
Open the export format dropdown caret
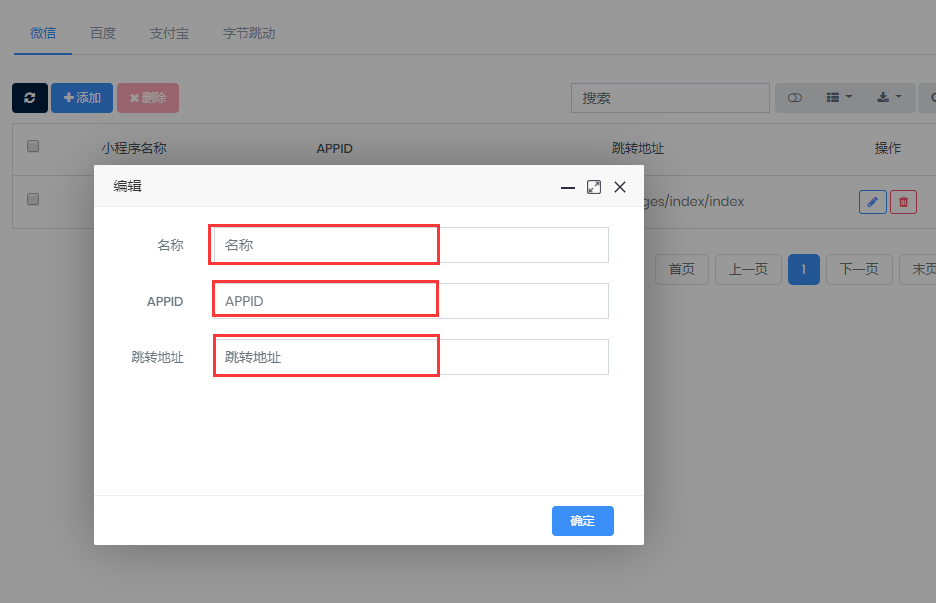point(895,97)
